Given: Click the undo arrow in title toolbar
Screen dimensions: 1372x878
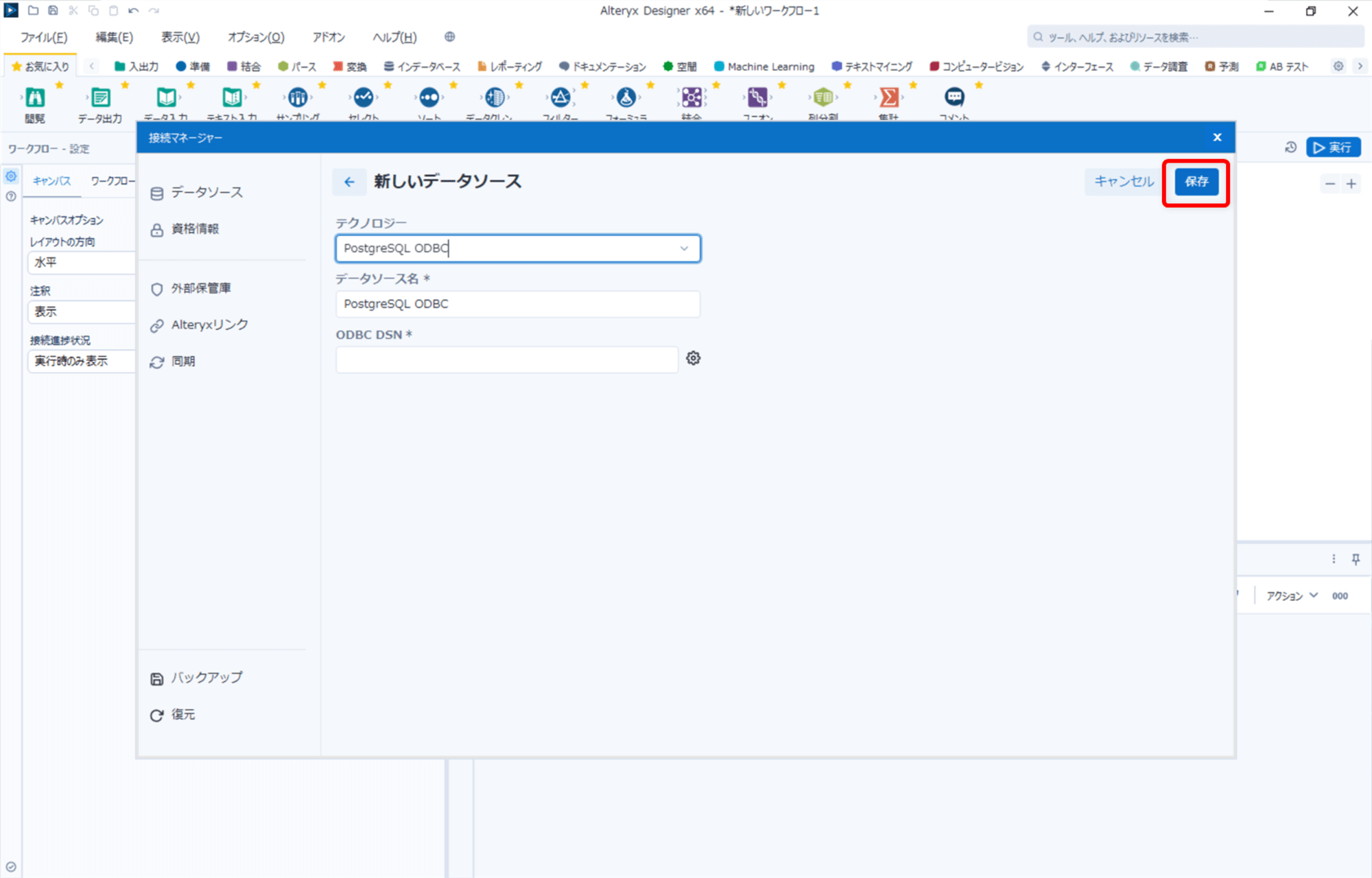Looking at the screenshot, I should click(134, 11).
